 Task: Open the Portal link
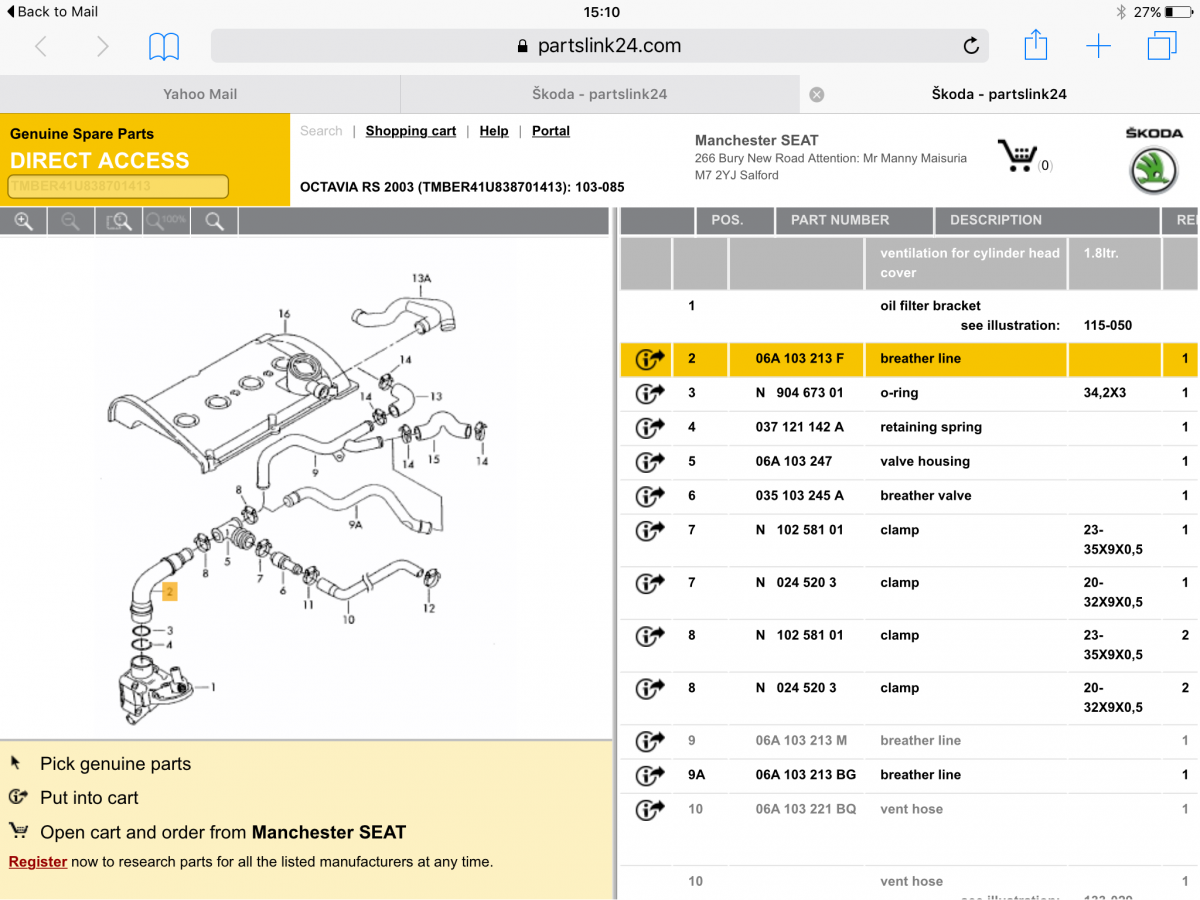tap(551, 131)
